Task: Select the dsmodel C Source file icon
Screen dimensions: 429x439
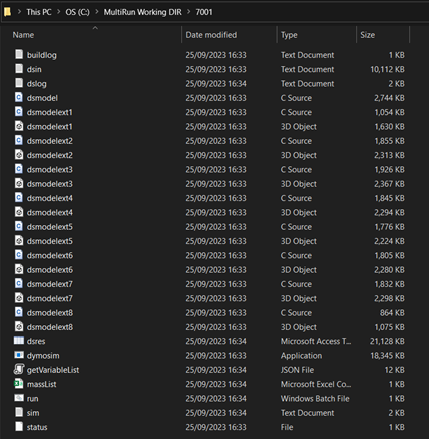Action: tap(19, 97)
